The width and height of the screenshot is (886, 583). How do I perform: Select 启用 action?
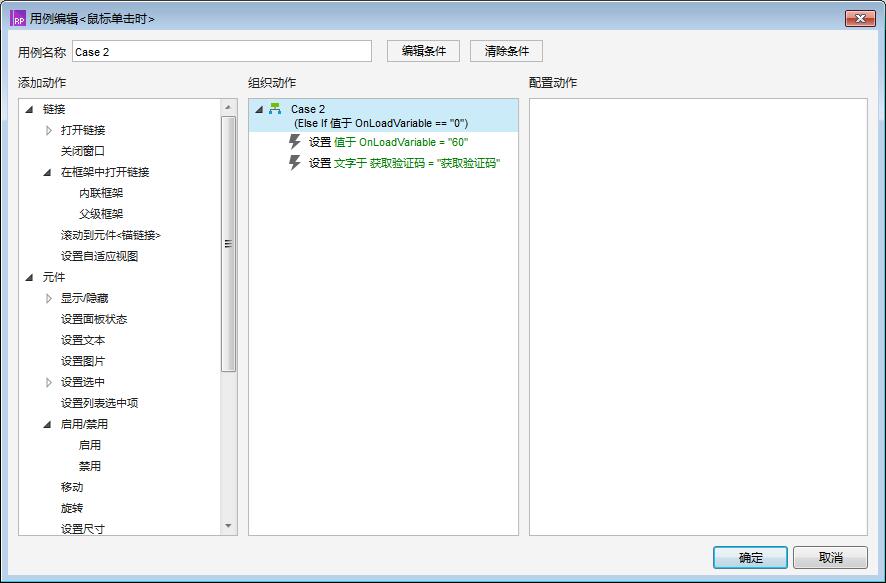(x=90, y=445)
